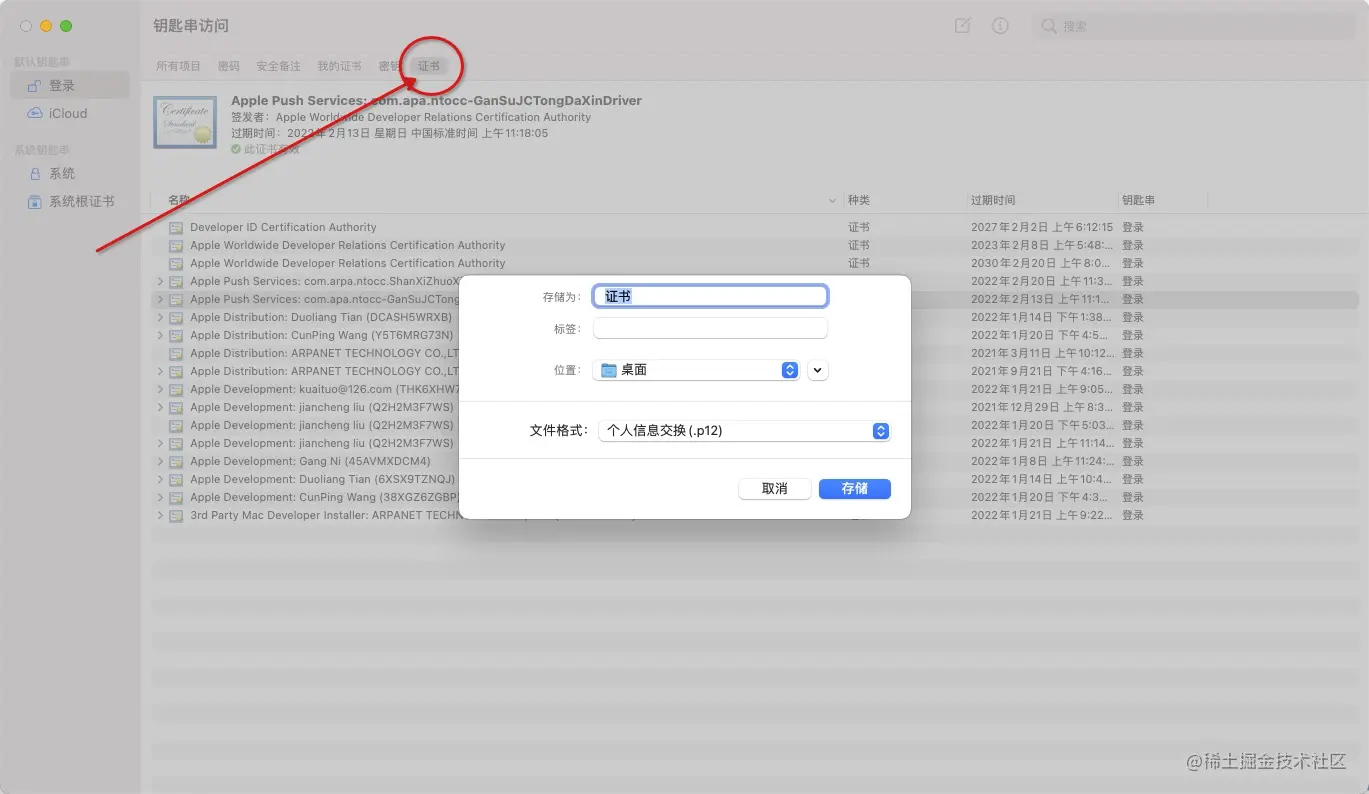The width and height of the screenshot is (1369, 794).
Task: Open the info icon in the toolbar
Action: (x=1000, y=26)
